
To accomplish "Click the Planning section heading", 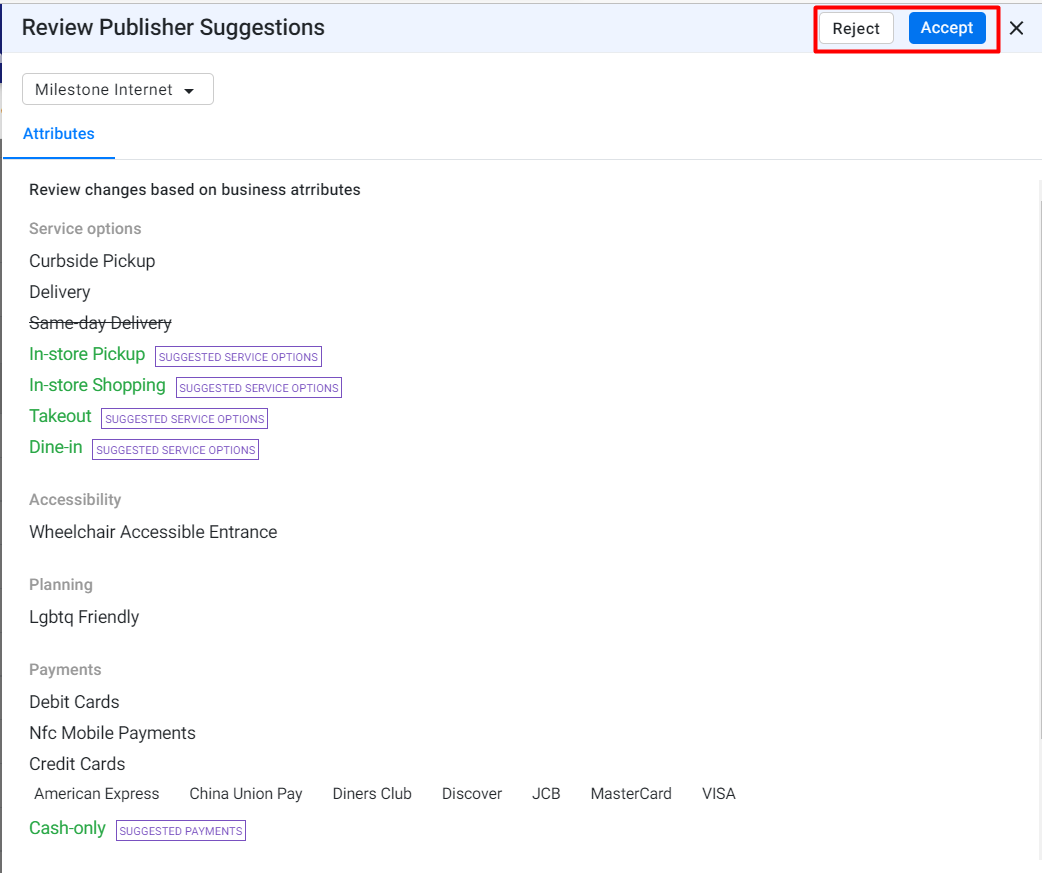I will pos(61,585).
